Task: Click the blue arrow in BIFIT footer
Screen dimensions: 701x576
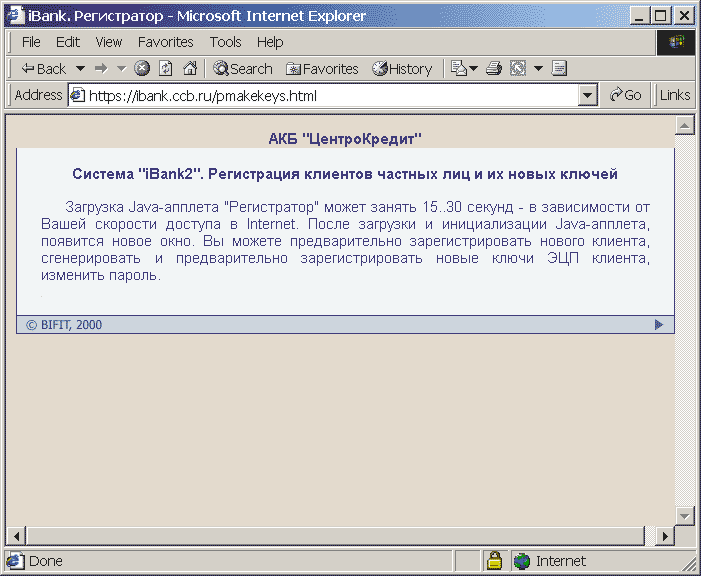Action: click(659, 325)
